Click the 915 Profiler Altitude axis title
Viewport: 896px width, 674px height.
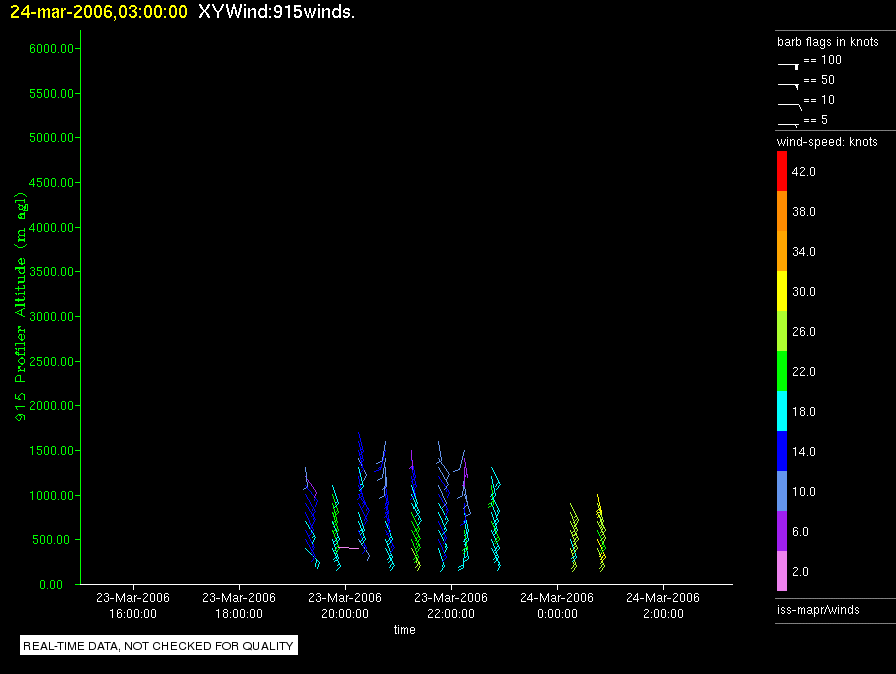pyautogui.click(x=21, y=307)
